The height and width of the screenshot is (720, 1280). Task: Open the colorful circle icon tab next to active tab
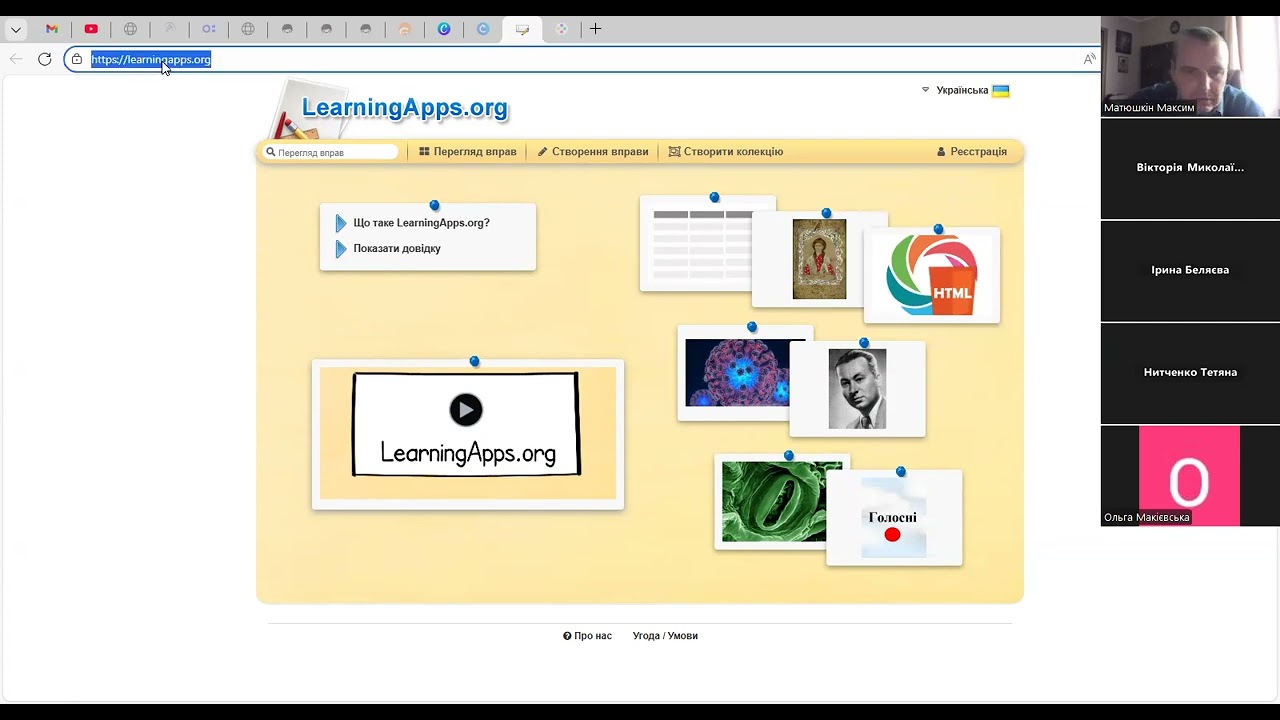(x=561, y=29)
